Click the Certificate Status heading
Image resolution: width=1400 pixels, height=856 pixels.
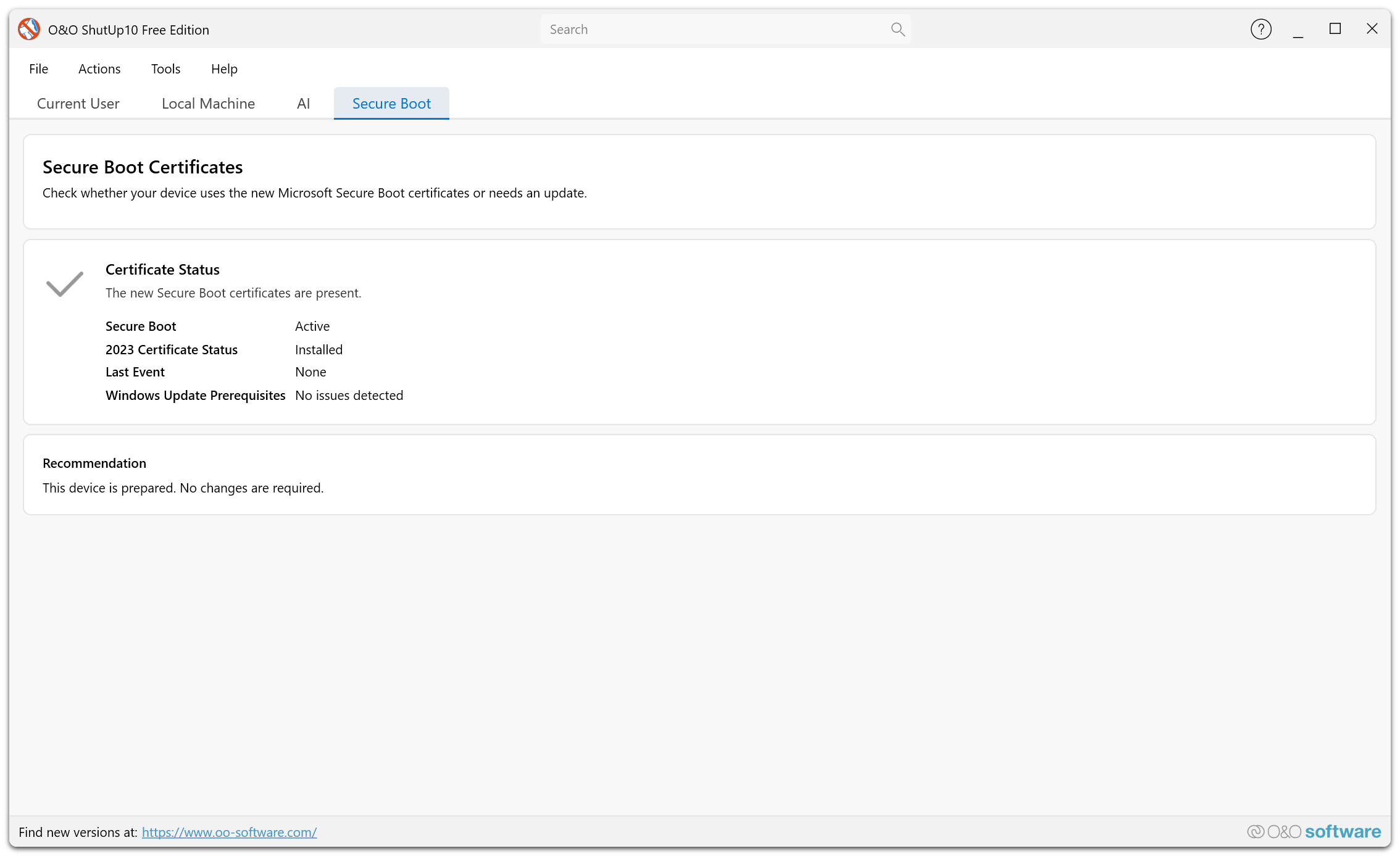pyautogui.click(x=162, y=269)
